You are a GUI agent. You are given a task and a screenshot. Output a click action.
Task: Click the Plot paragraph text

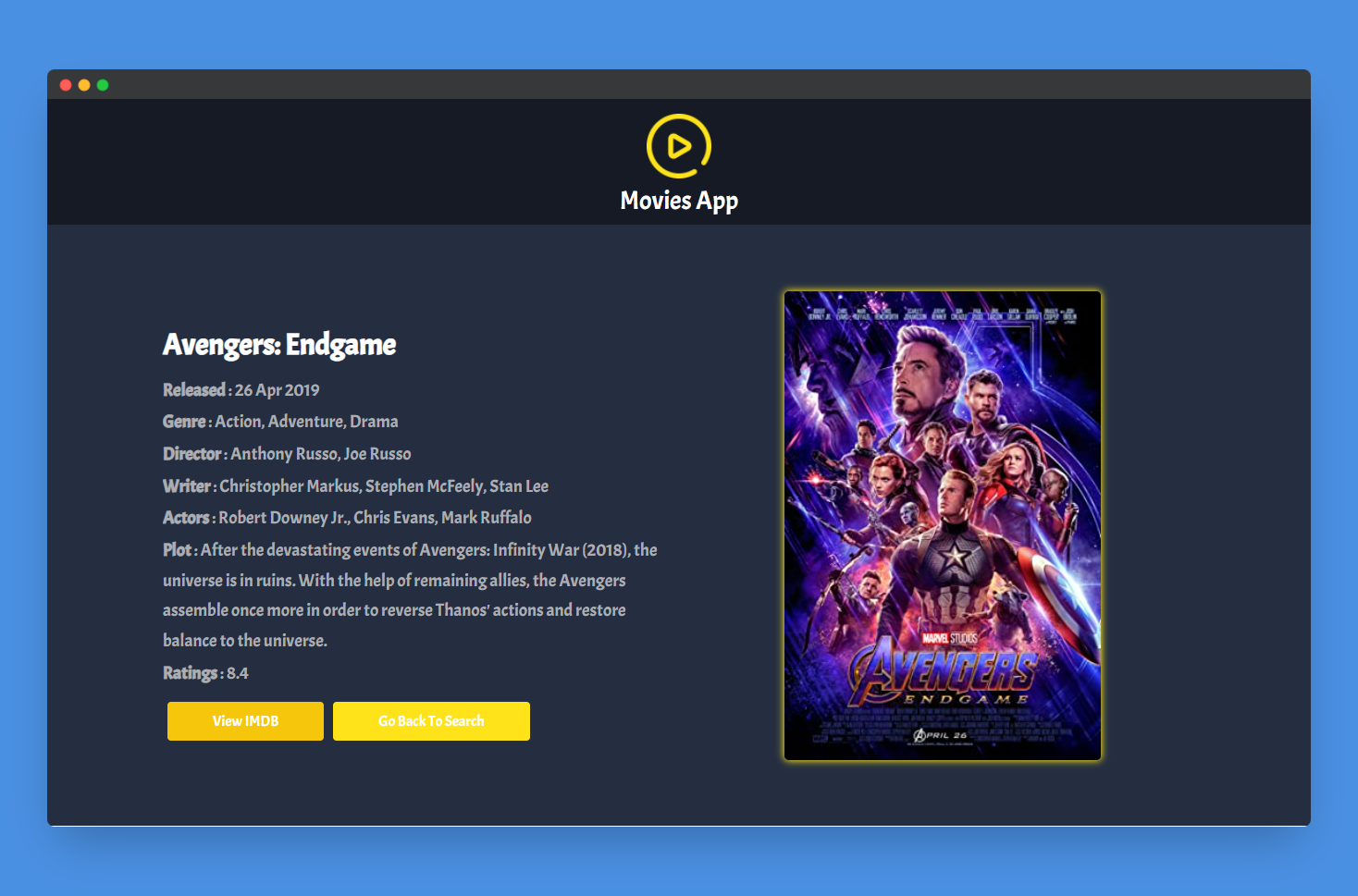point(411,595)
